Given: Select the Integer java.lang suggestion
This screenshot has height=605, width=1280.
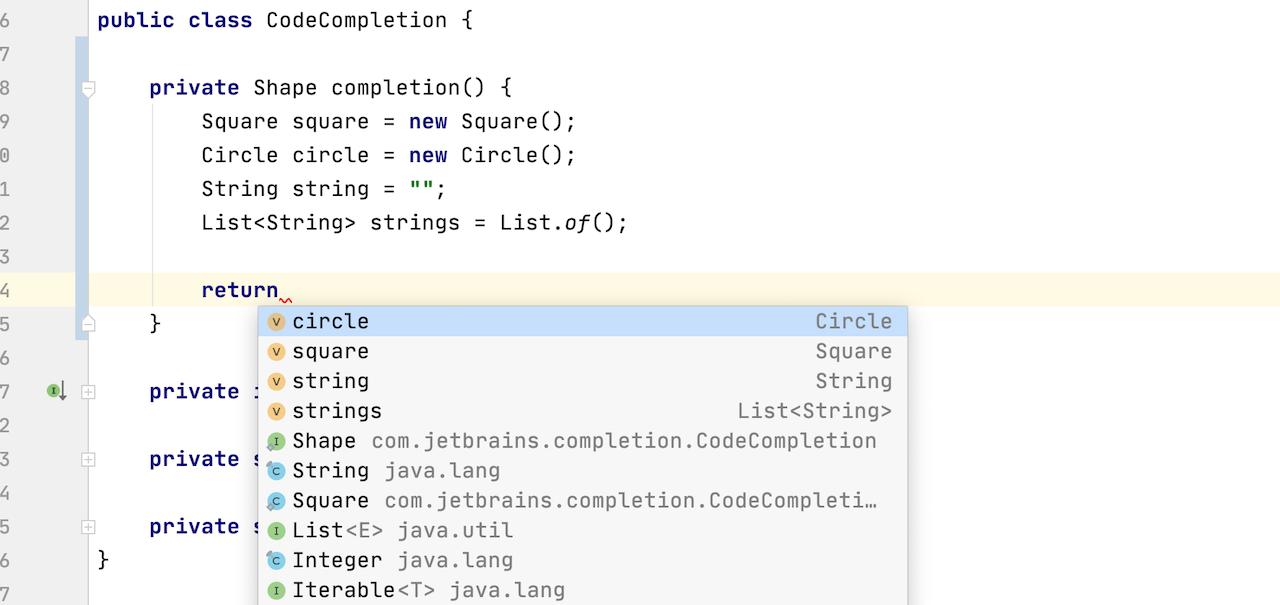Looking at the screenshot, I should click(583, 561).
